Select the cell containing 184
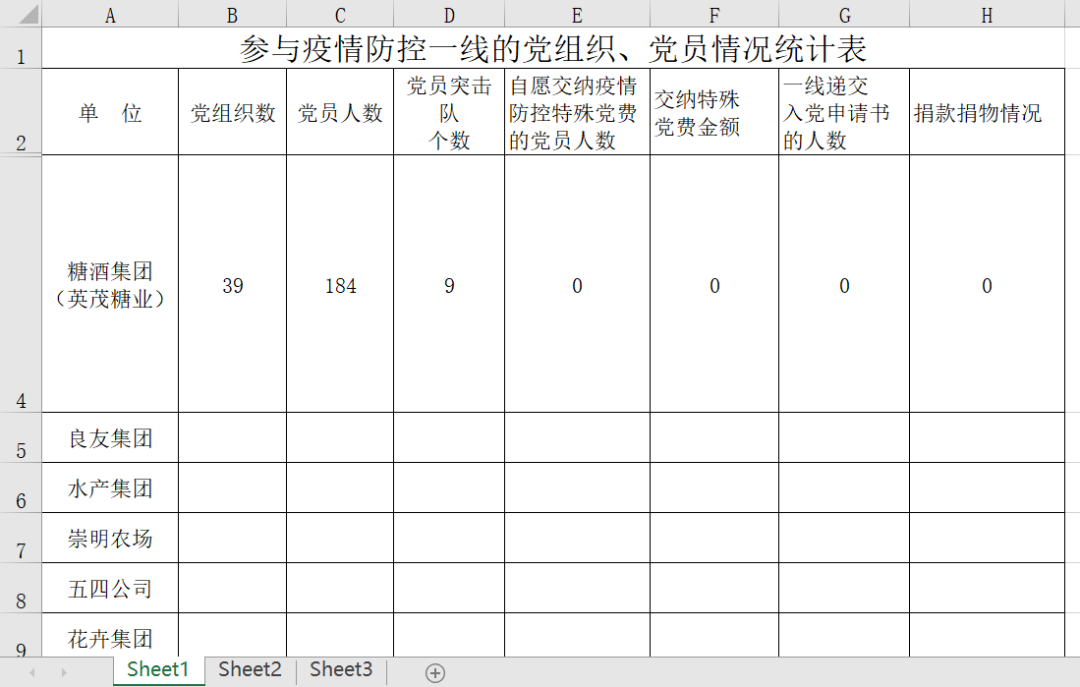 (340, 285)
